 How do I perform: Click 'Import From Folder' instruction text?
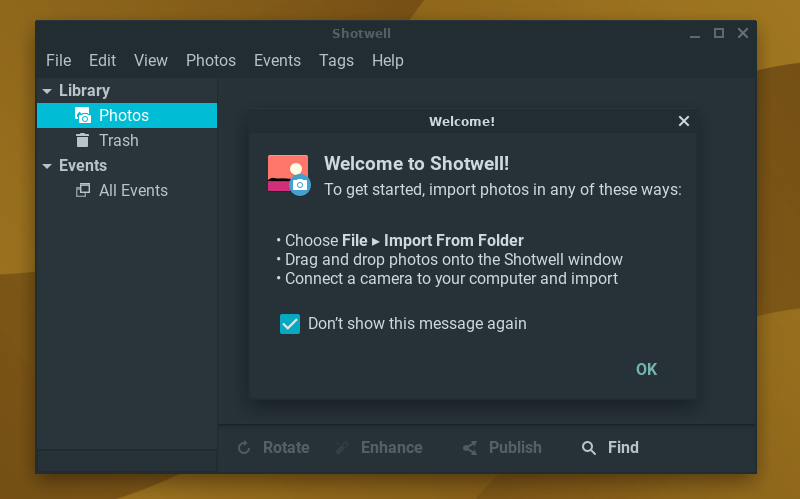point(454,240)
